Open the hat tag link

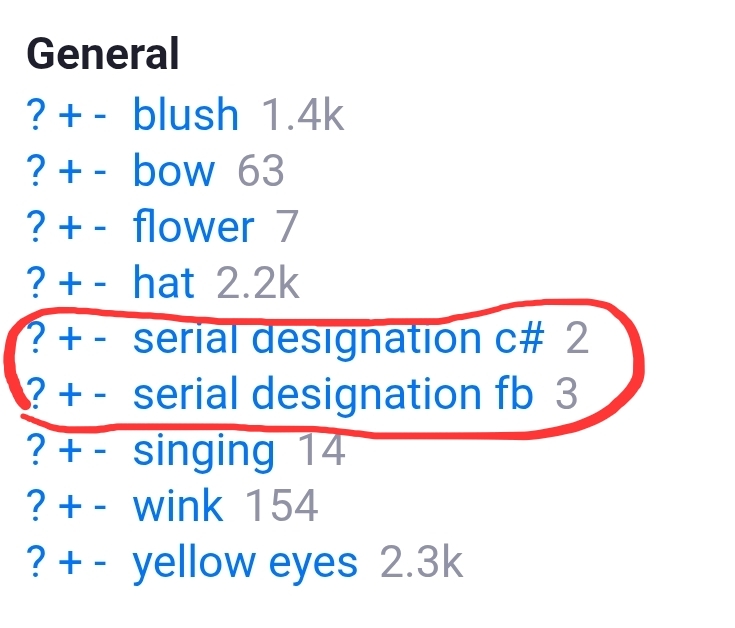click(x=163, y=284)
